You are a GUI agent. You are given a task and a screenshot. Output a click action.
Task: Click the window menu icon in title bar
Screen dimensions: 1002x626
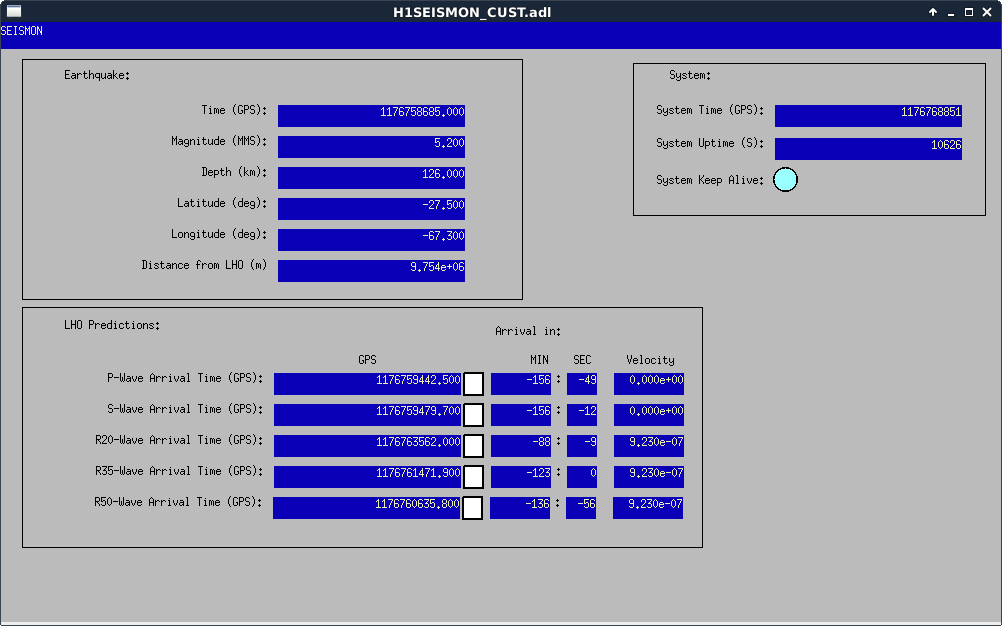click(14, 12)
